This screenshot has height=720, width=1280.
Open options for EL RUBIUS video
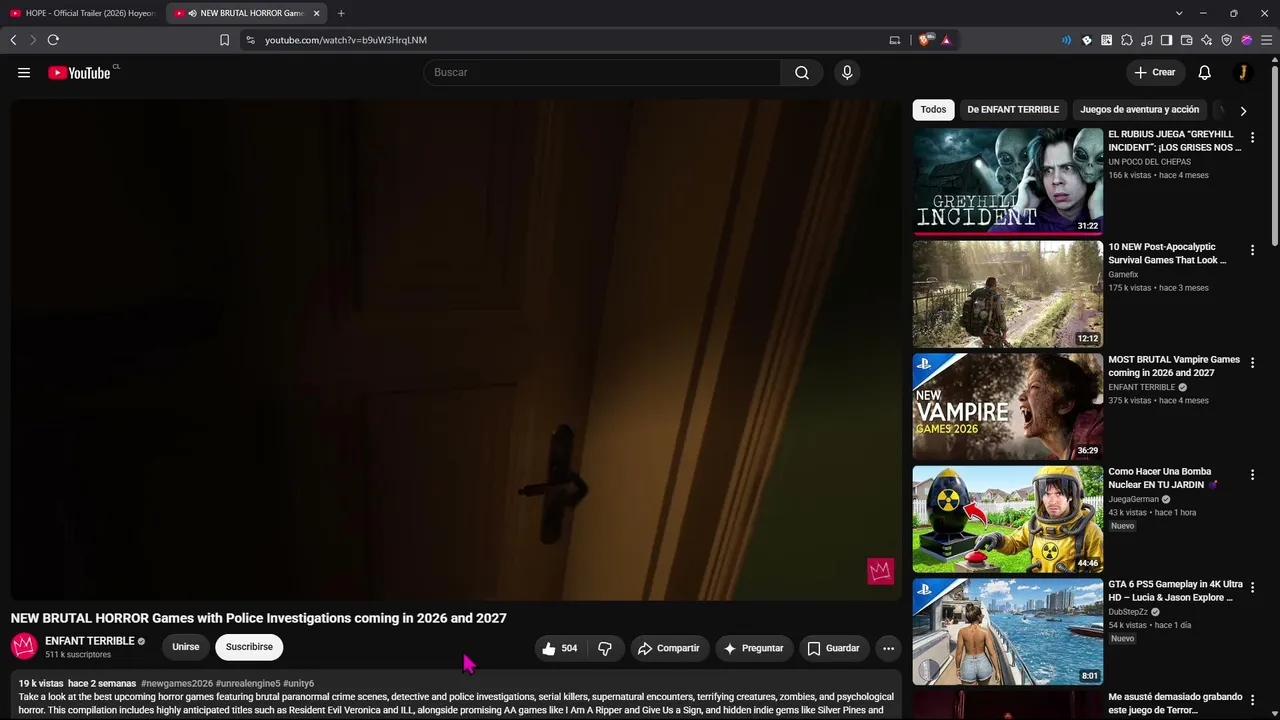pyautogui.click(x=1252, y=138)
